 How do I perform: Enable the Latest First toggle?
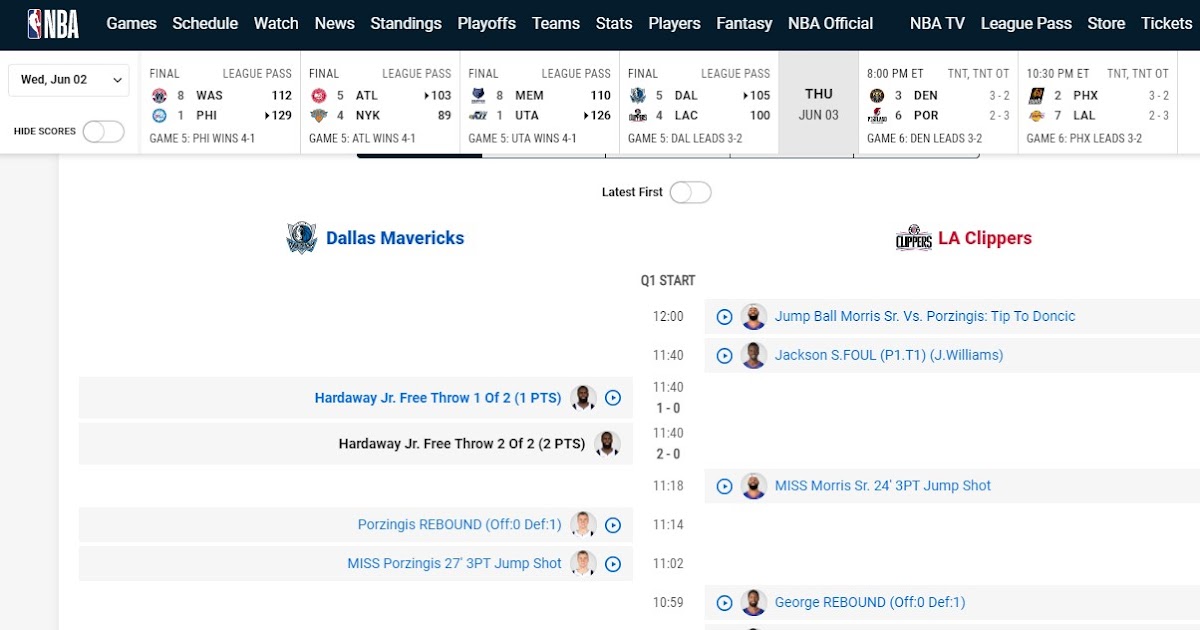[x=689, y=192]
